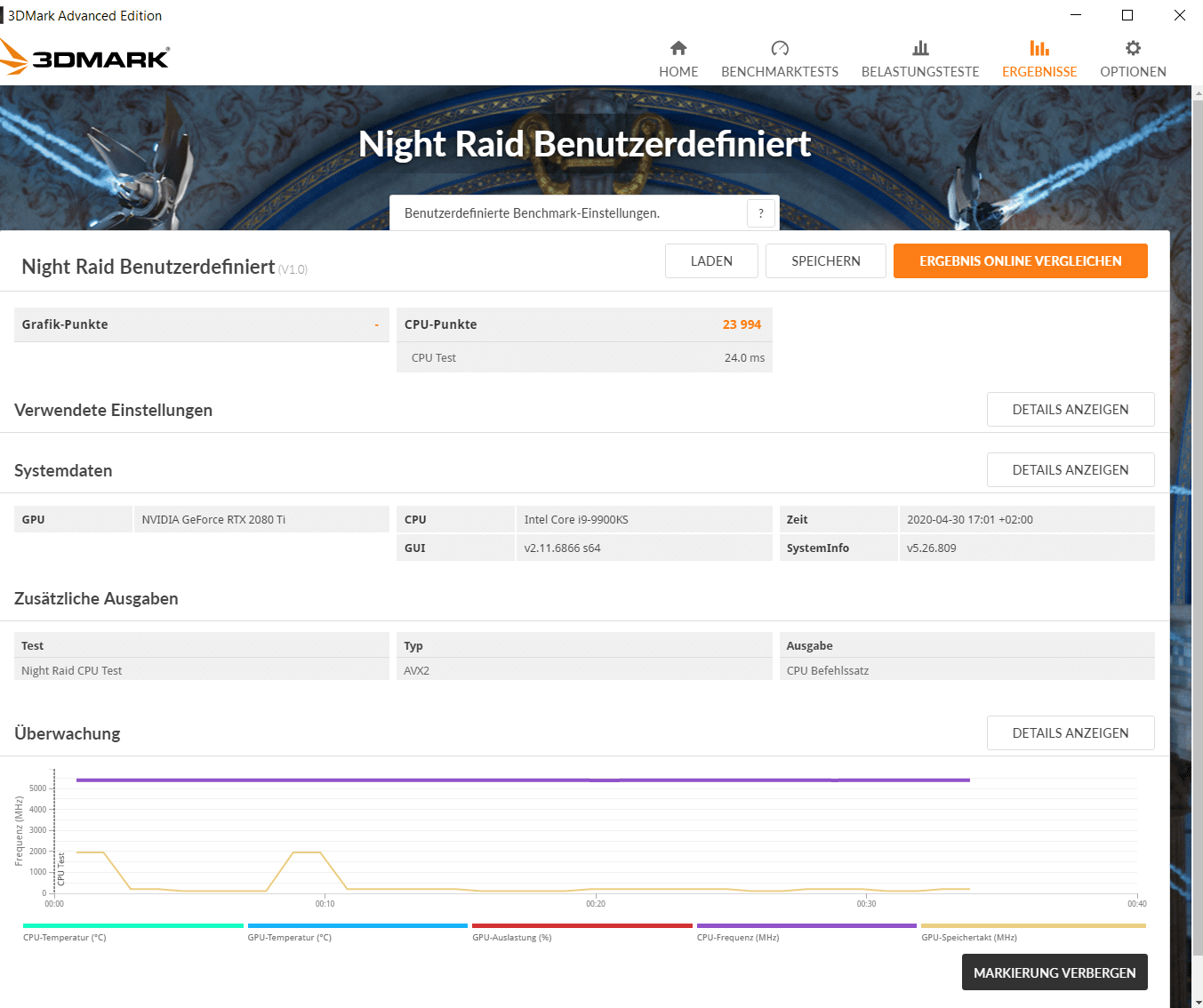The image size is (1203, 1008).
Task: Click the CPU Befehlssatz cell
Action: pos(967,670)
